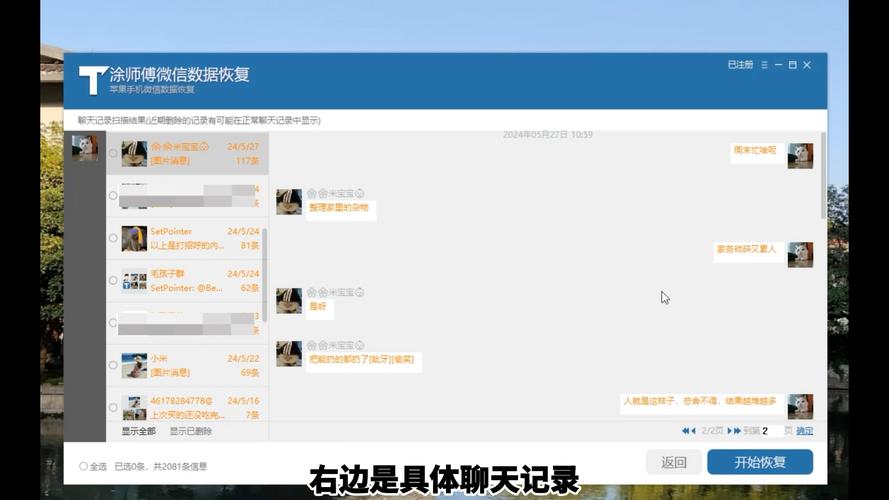This screenshot has width=889, height=500.
Task: Click the 62条 message count
Action: (x=250, y=288)
